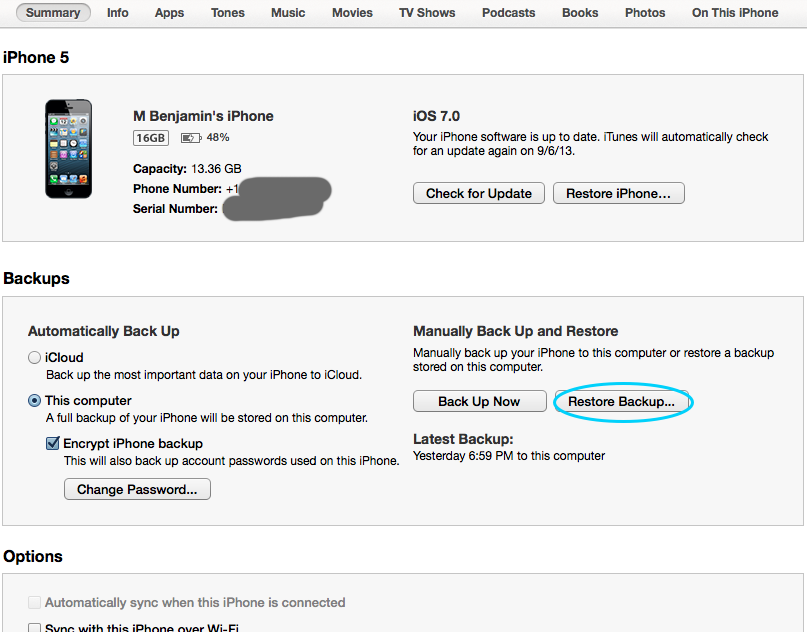Open the Info tab
Screen dimensions: 807x632
click(117, 12)
